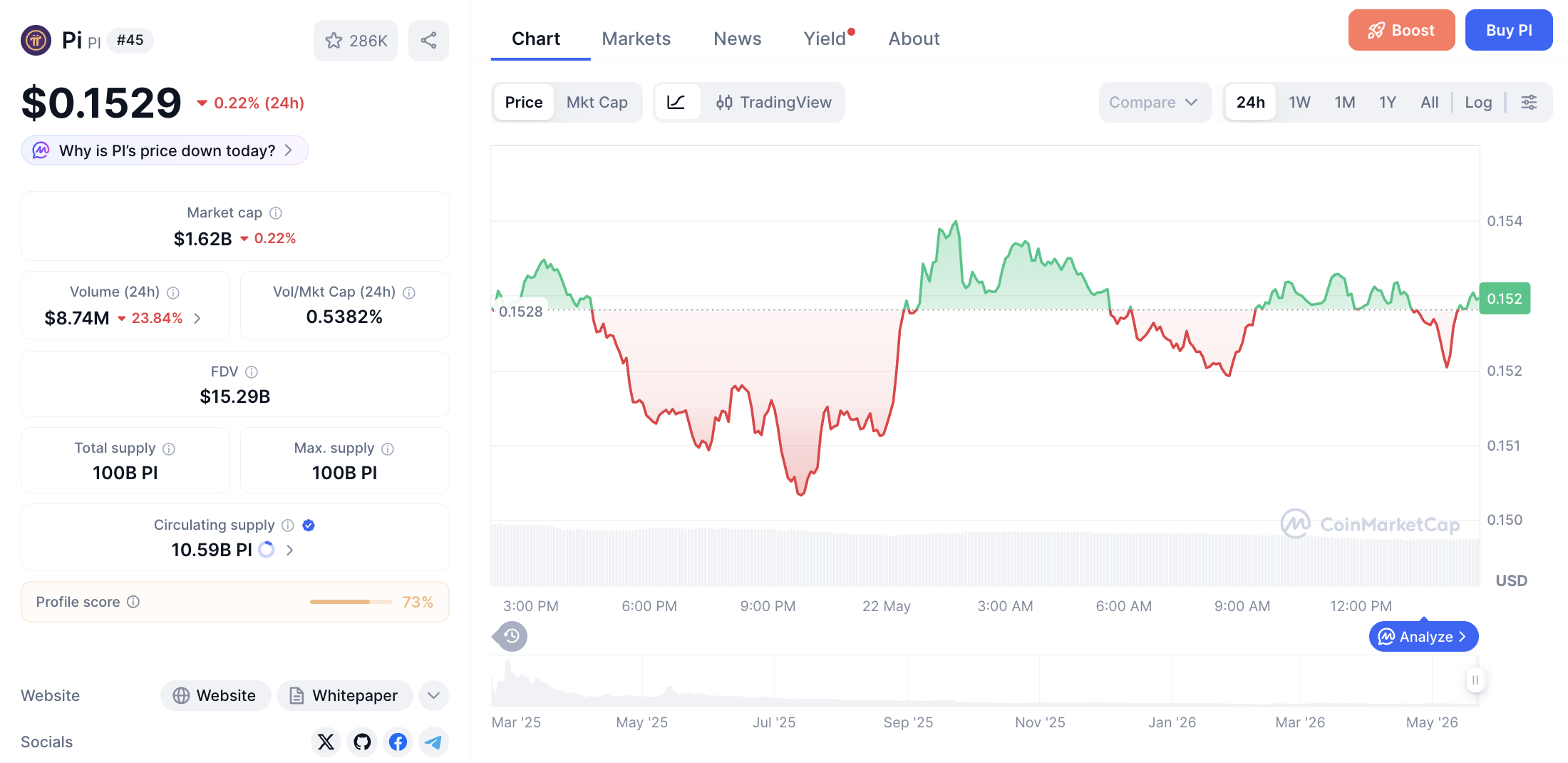Click the chart history clock icon
Viewport: 1568px width, 763px height.
(x=511, y=636)
